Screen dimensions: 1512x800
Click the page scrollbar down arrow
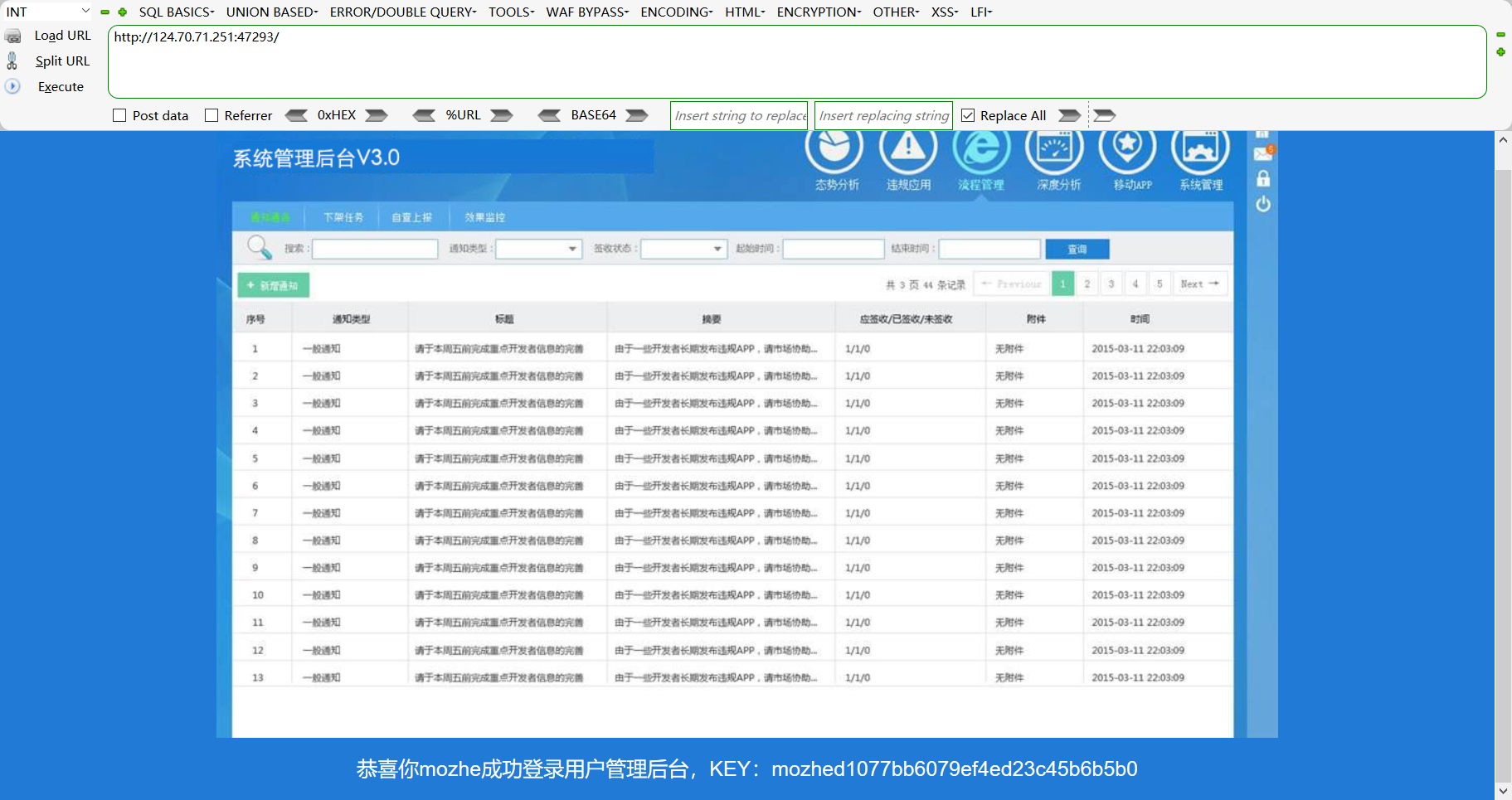1503,792
